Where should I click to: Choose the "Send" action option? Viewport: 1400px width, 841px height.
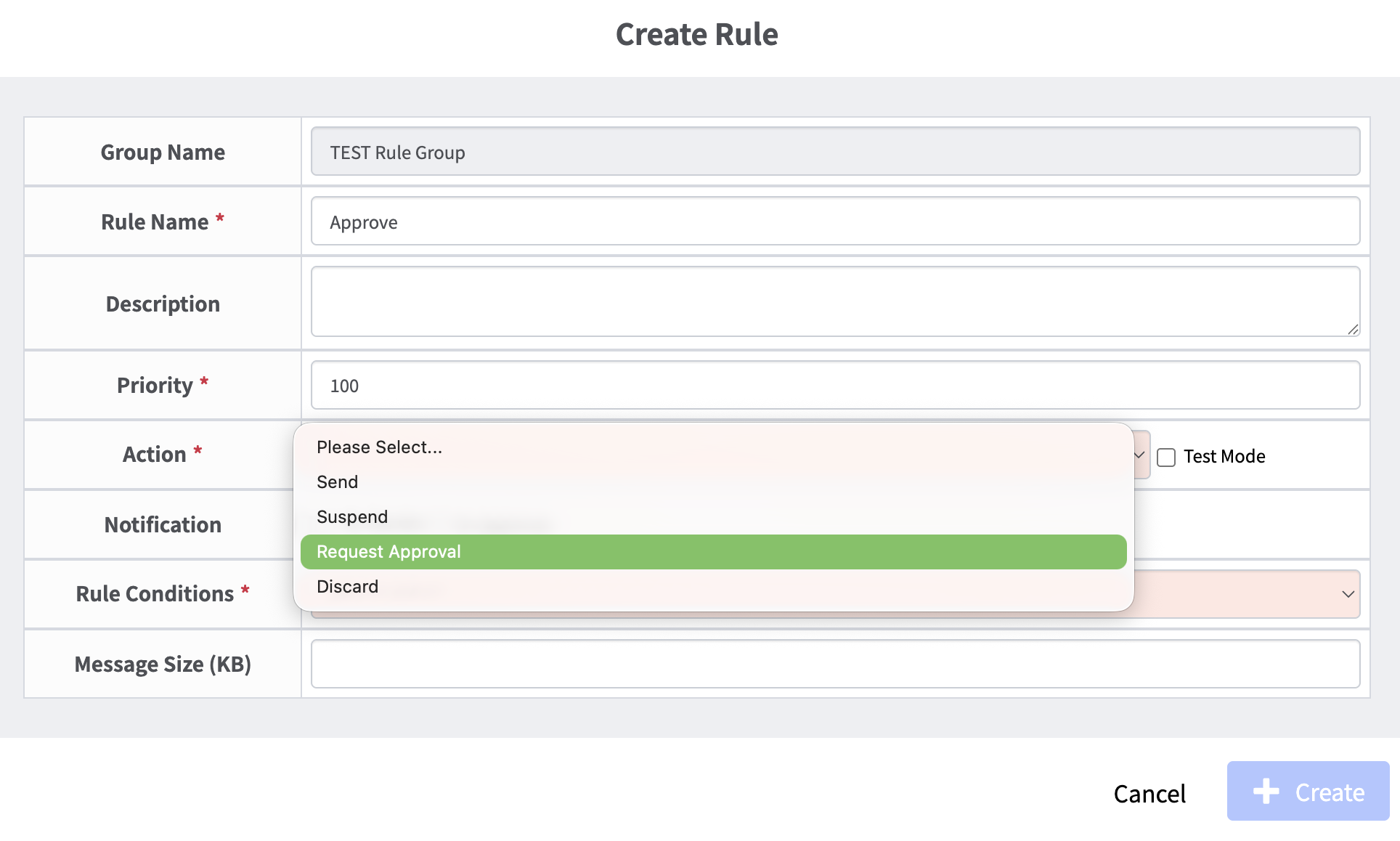(713, 482)
